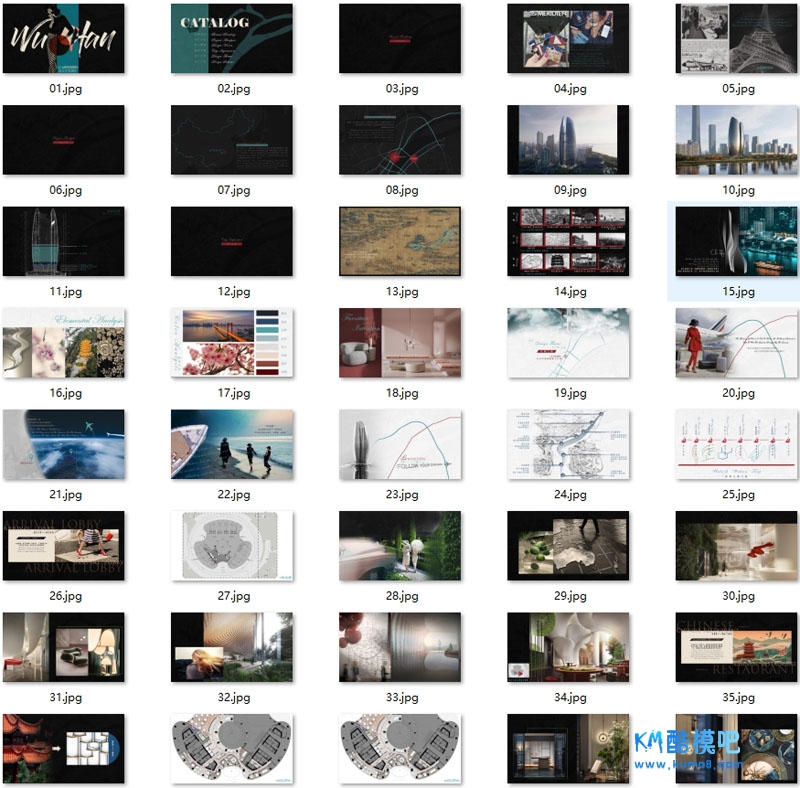Open the 13.jpg antique map thumbnail
The image size is (800, 788).
[400, 241]
